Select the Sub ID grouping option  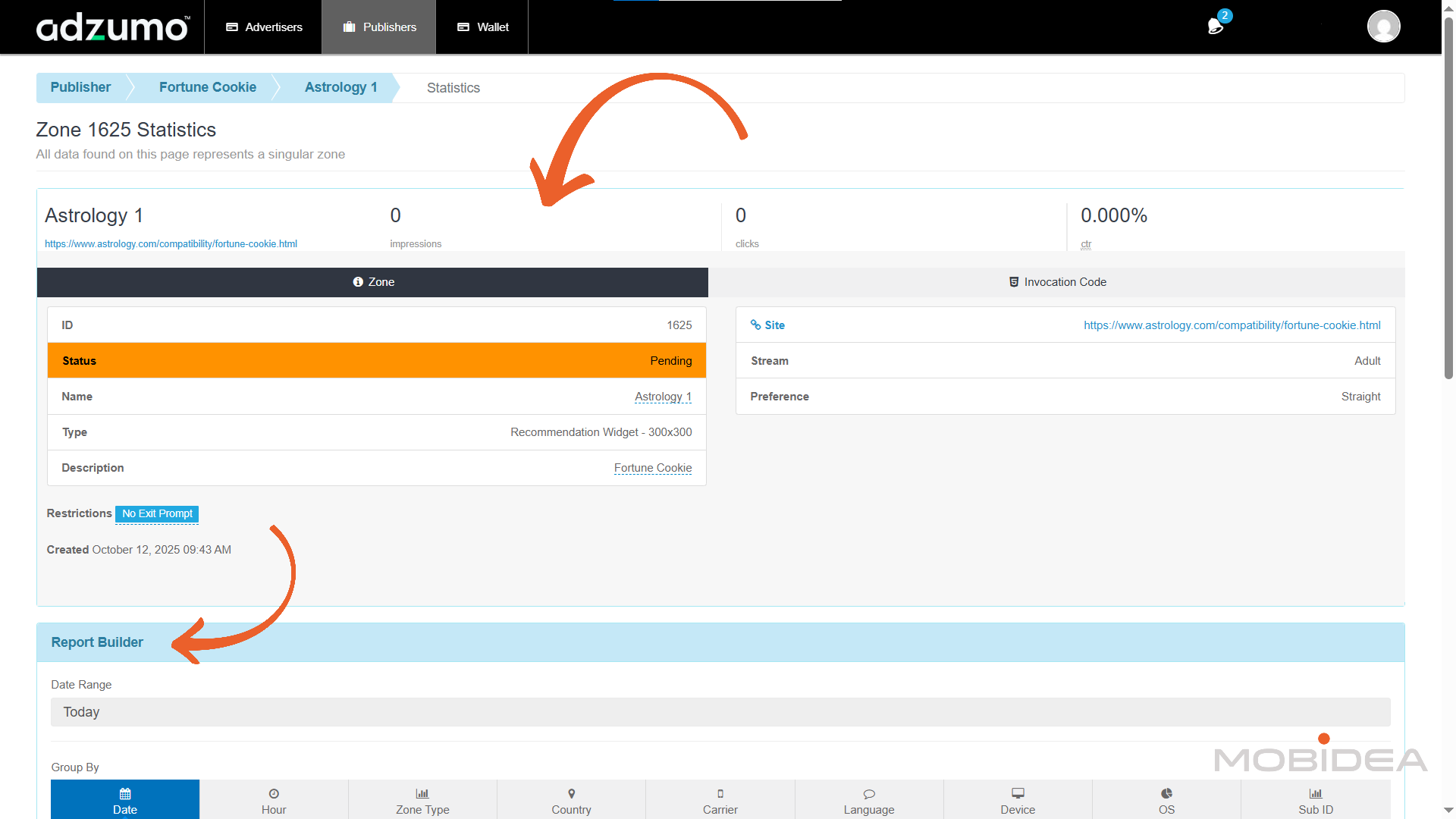1315,800
